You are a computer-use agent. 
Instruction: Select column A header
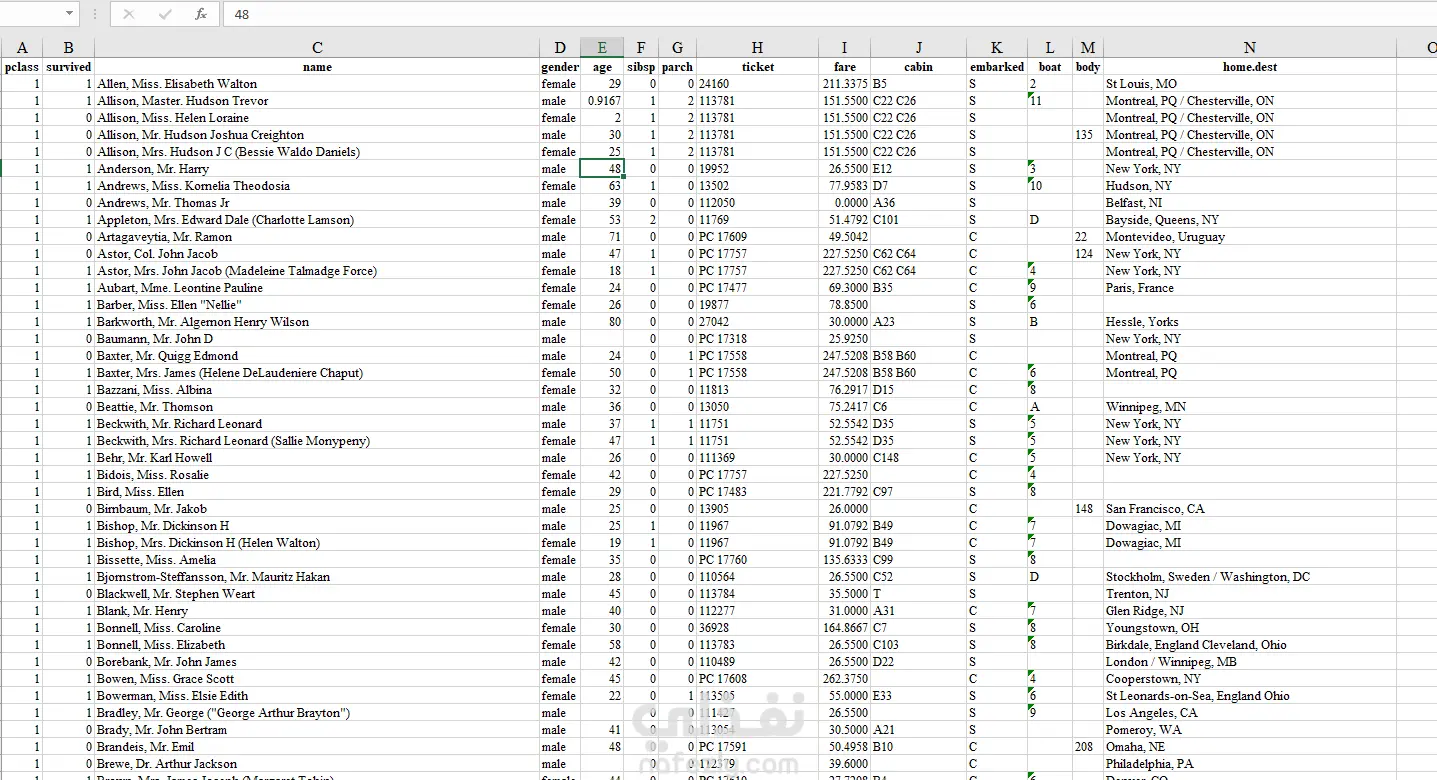pos(22,47)
